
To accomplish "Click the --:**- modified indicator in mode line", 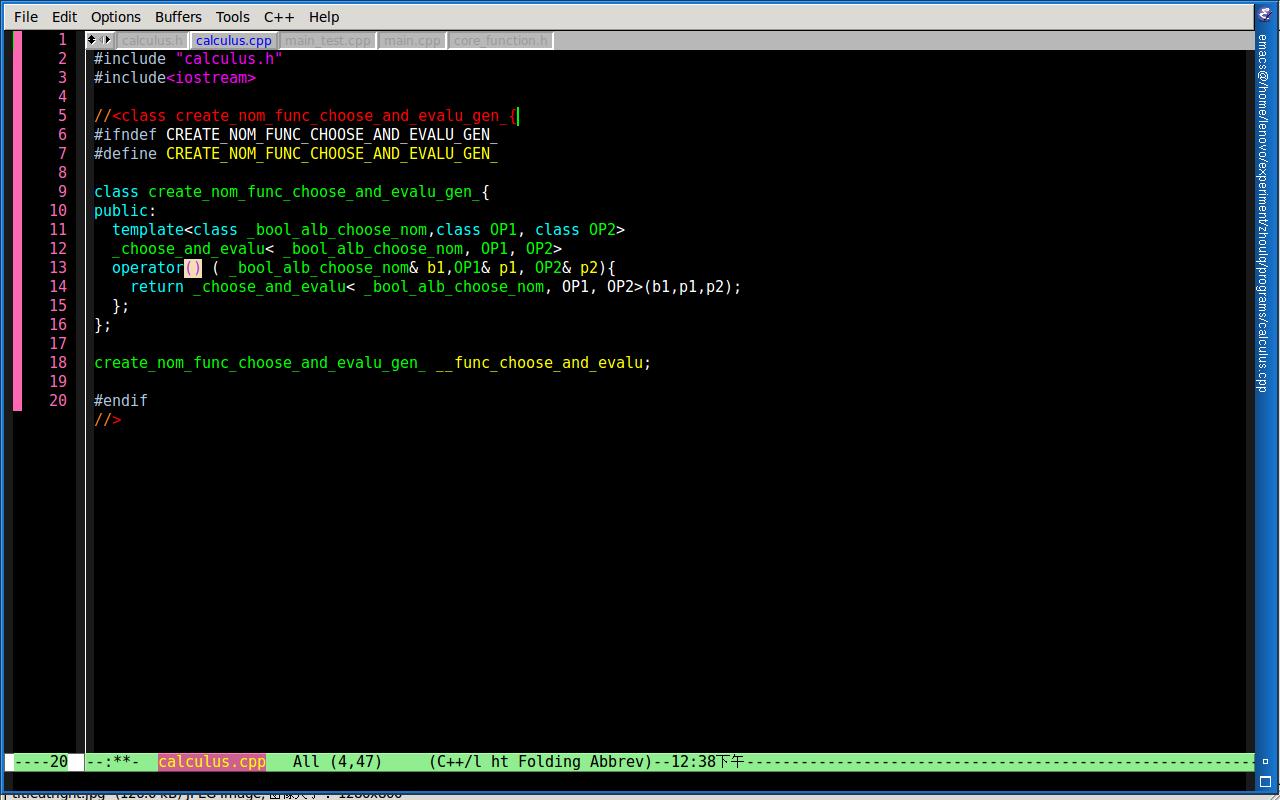I will pos(112,761).
